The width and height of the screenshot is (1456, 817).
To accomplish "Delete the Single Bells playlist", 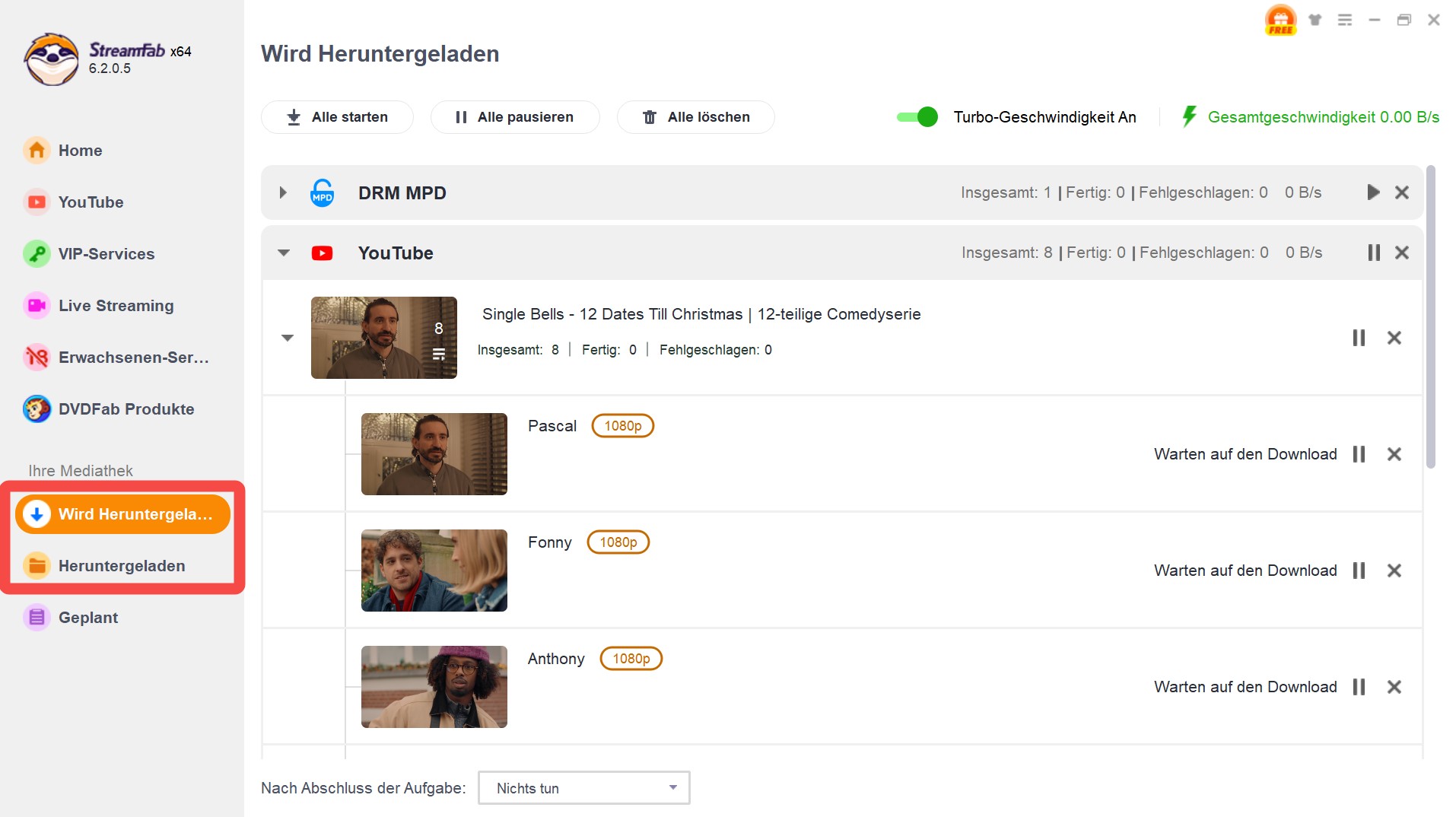I will click(1394, 338).
